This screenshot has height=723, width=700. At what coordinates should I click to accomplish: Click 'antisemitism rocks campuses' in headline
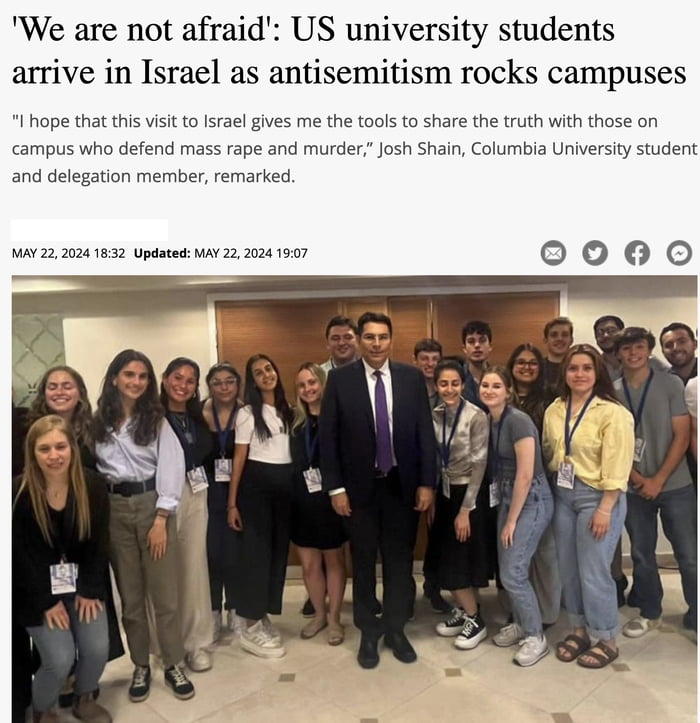tap(477, 73)
